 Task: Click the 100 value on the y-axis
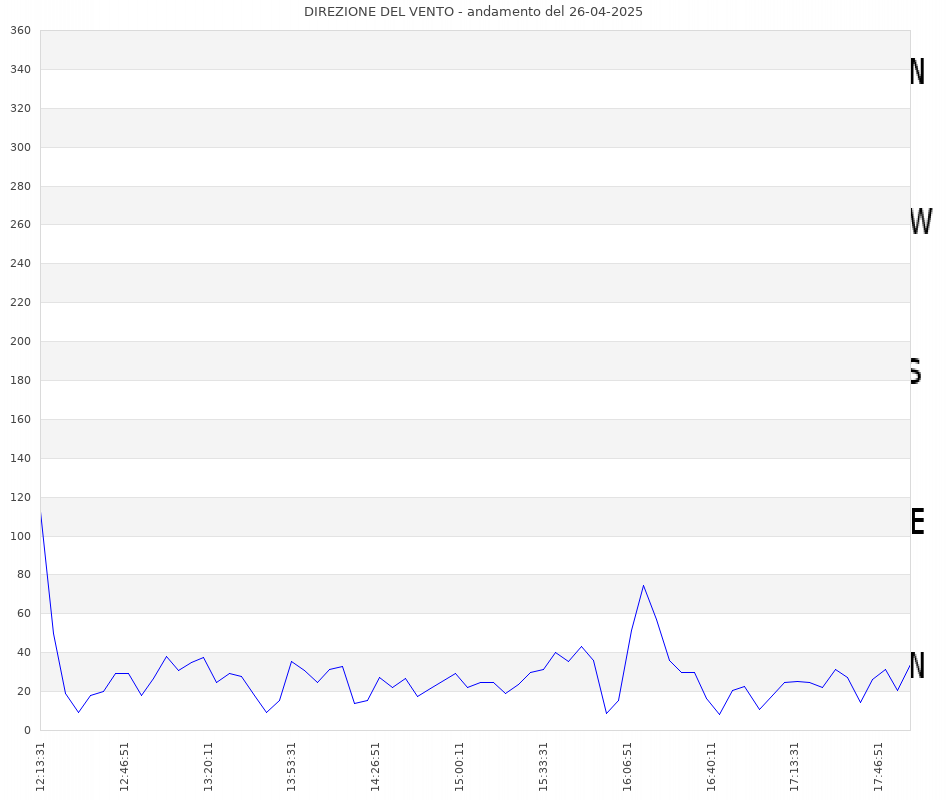[20, 536]
